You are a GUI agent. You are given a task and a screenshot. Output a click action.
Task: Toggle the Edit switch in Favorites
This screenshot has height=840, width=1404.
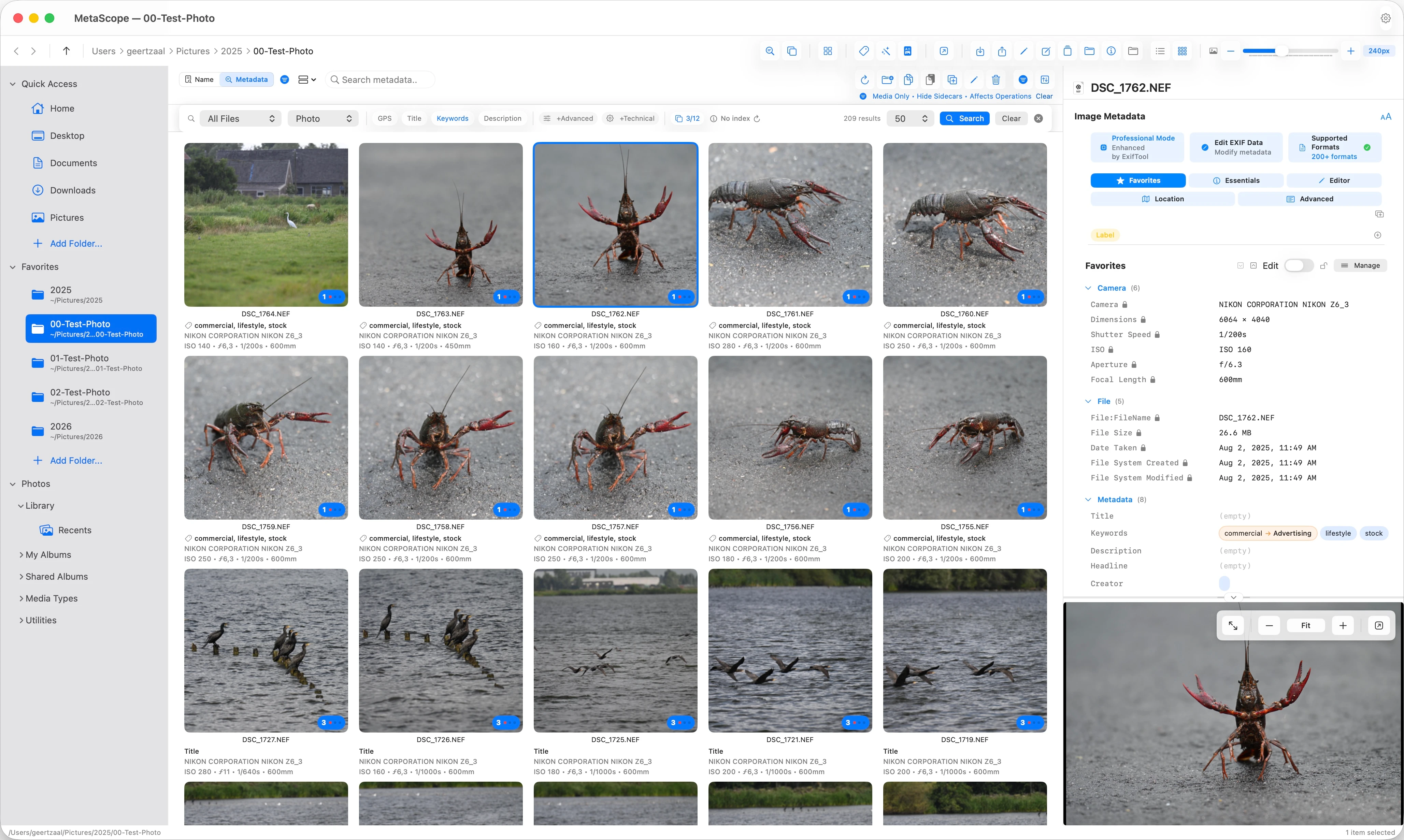pyautogui.click(x=1299, y=265)
